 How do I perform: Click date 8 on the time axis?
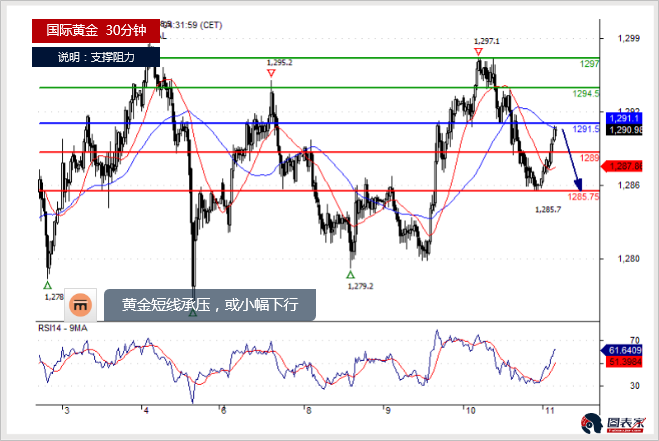pyautogui.click(x=308, y=411)
